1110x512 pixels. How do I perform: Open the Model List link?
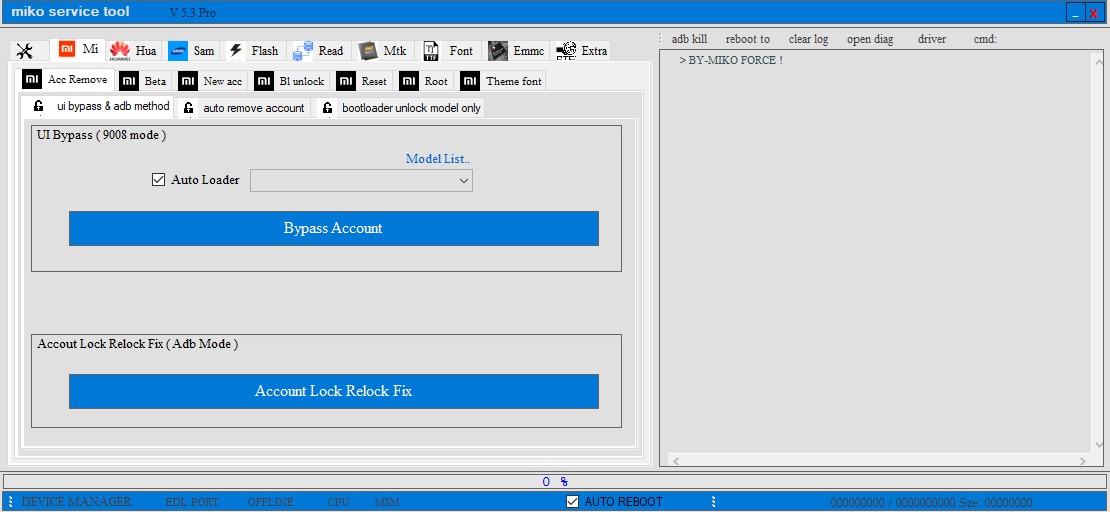click(x=437, y=159)
